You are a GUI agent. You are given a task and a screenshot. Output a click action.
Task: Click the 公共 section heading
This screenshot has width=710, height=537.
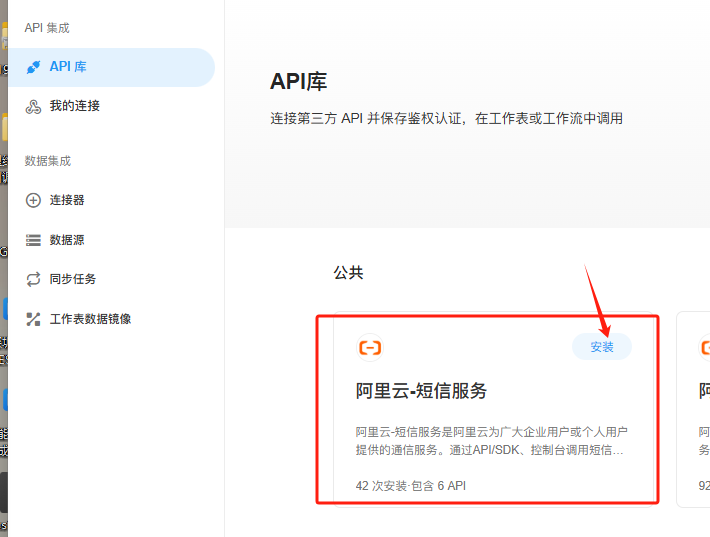[348, 273]
